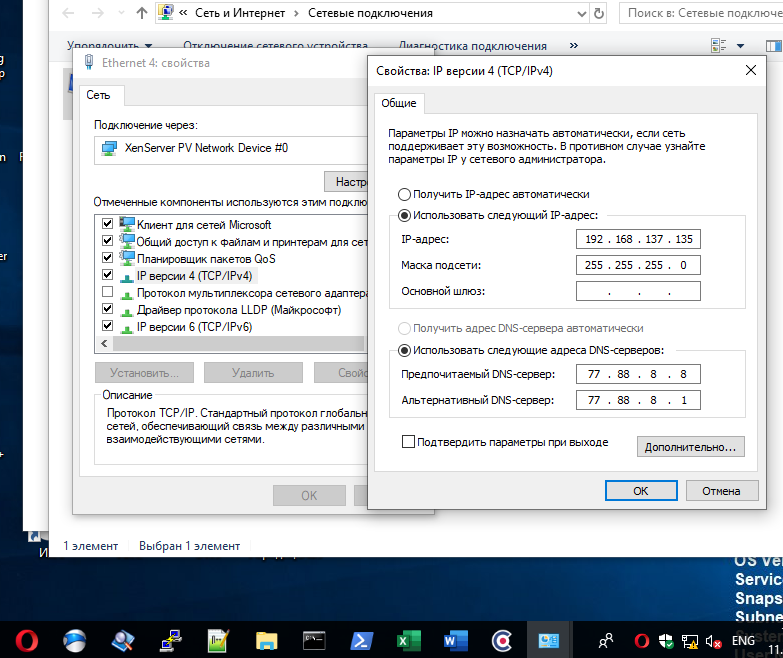The width and height of the screenshot is (783, 658).
Task: Select Получить IP-адрес автоматически radio button
Action: pos(404,194)
